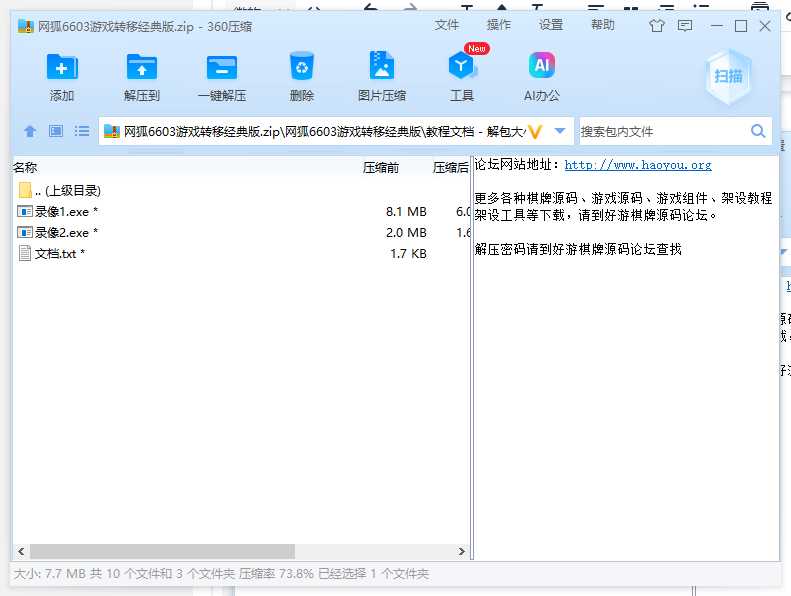
Task: Click the feedback message icon in title bar
Action: [x=685, y=26]
